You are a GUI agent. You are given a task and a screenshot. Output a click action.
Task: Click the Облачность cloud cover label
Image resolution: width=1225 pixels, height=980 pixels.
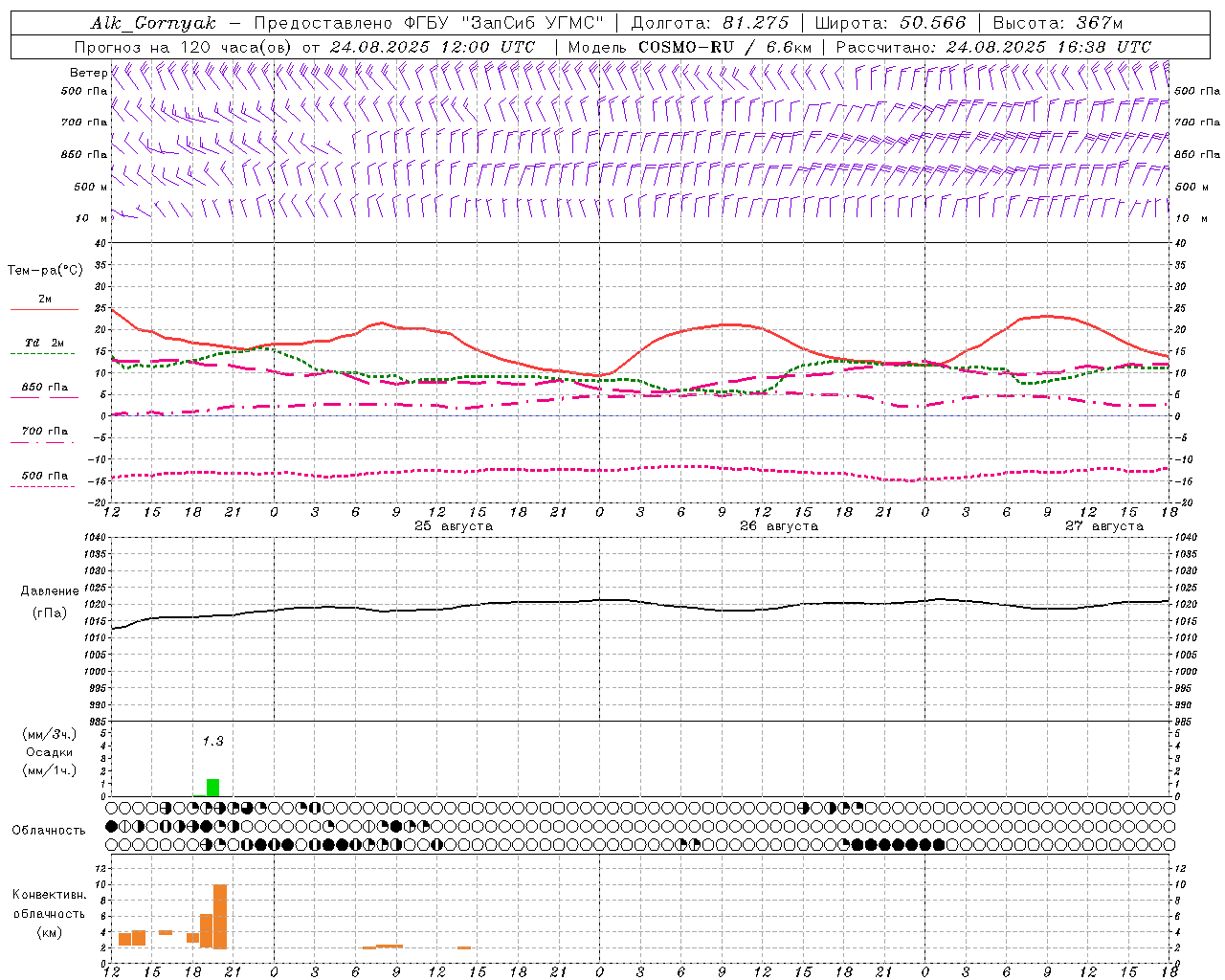click(x=49, y=831)
